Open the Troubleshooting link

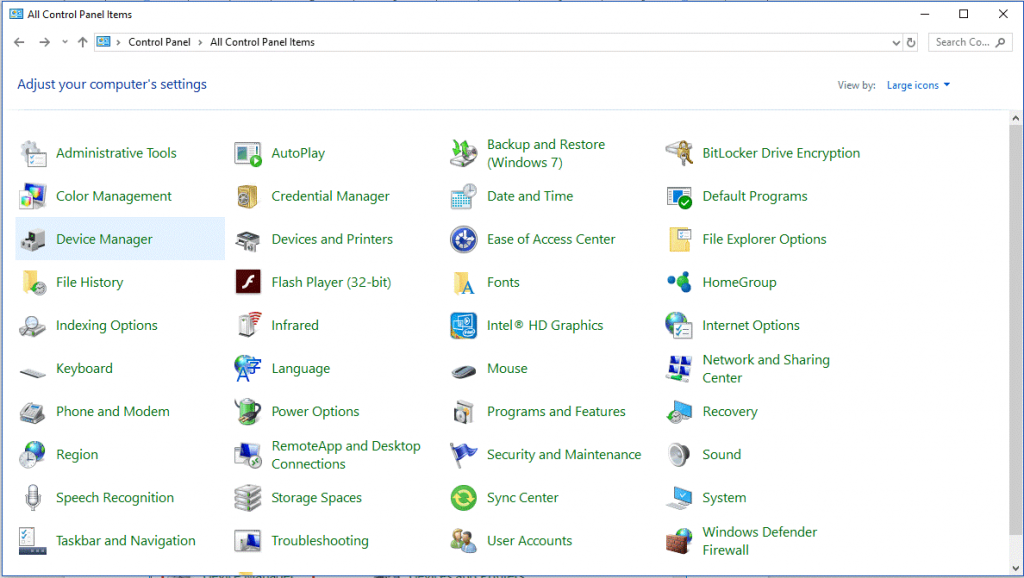[x=320, y=541]
